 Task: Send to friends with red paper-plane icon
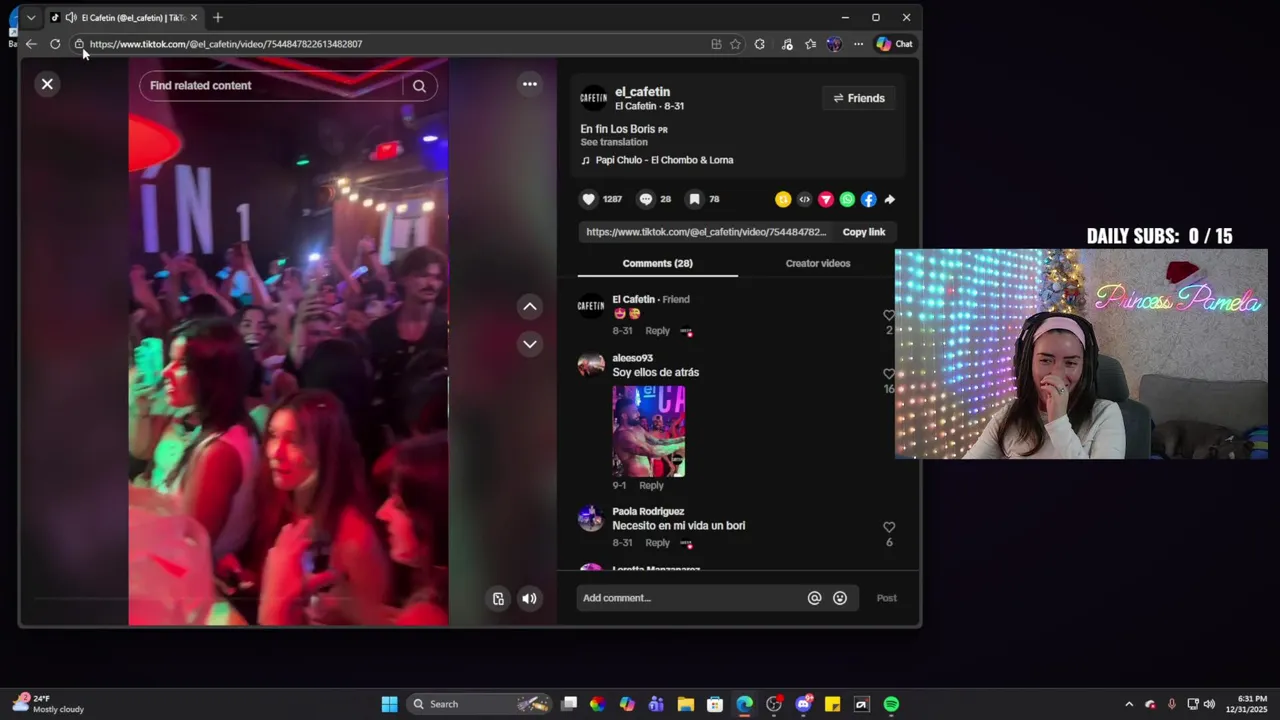point(826,200)
